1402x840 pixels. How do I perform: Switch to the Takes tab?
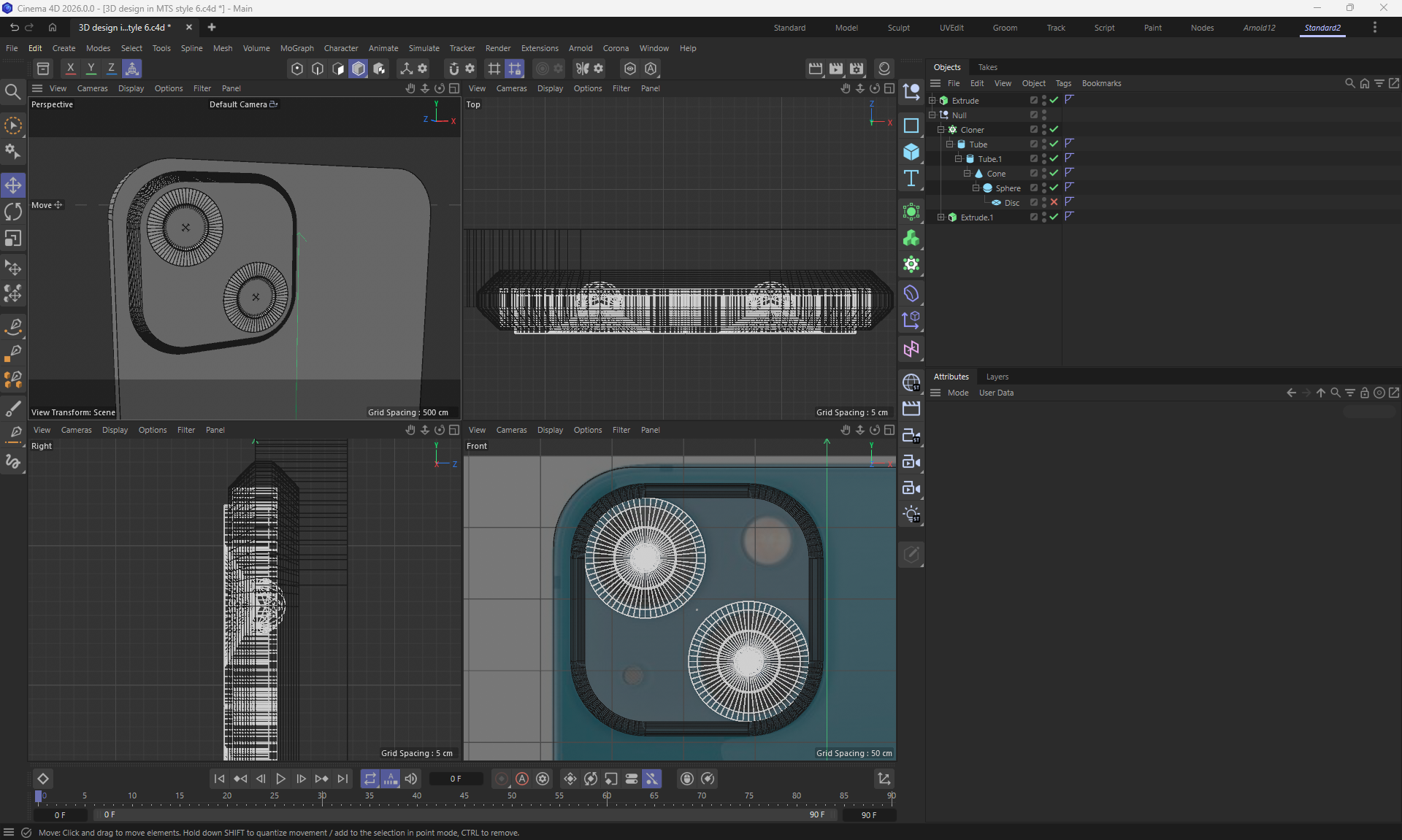pyautogui.click(x=987, y=67)
